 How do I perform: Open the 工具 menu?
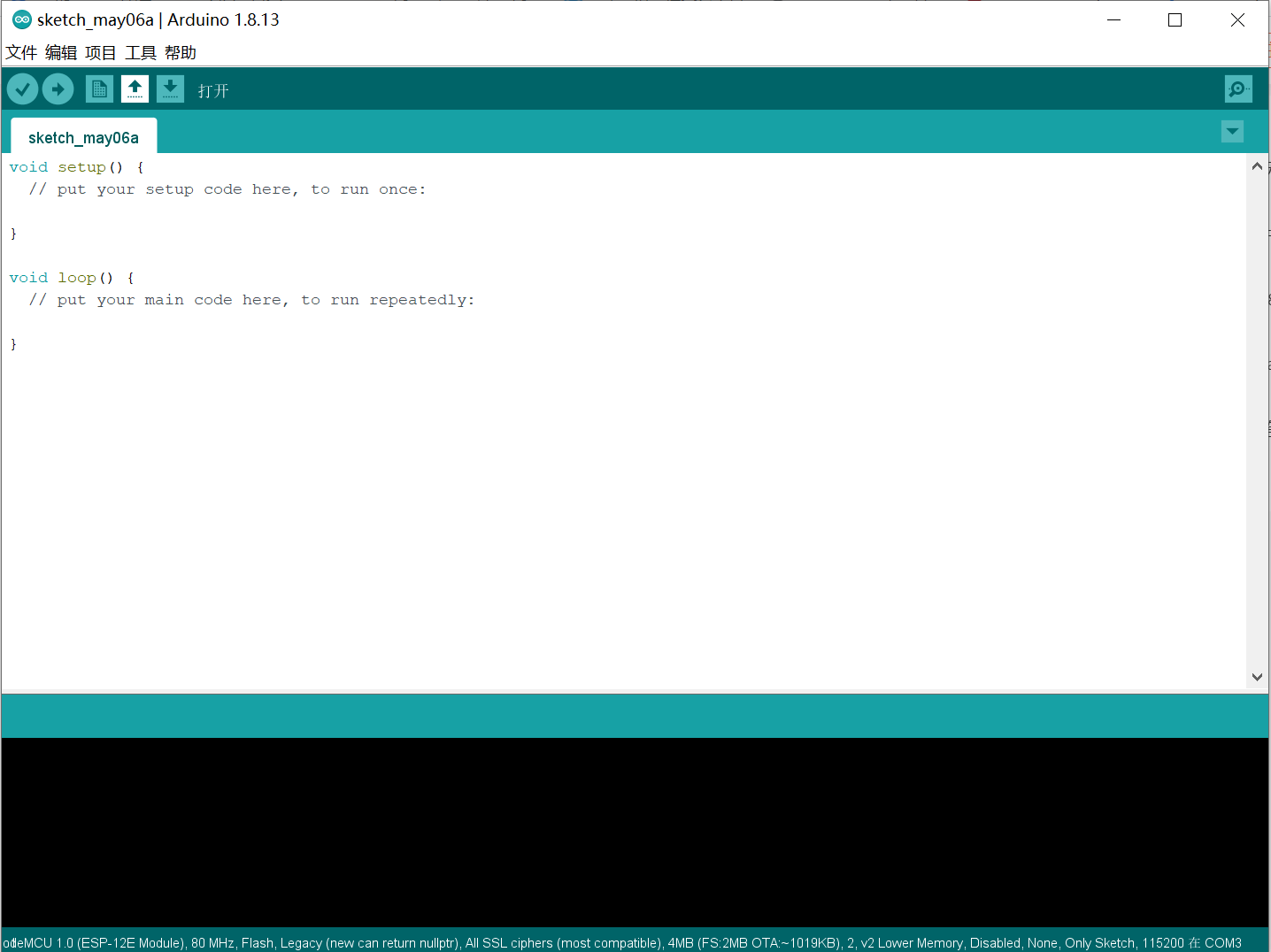click(141, 53)
